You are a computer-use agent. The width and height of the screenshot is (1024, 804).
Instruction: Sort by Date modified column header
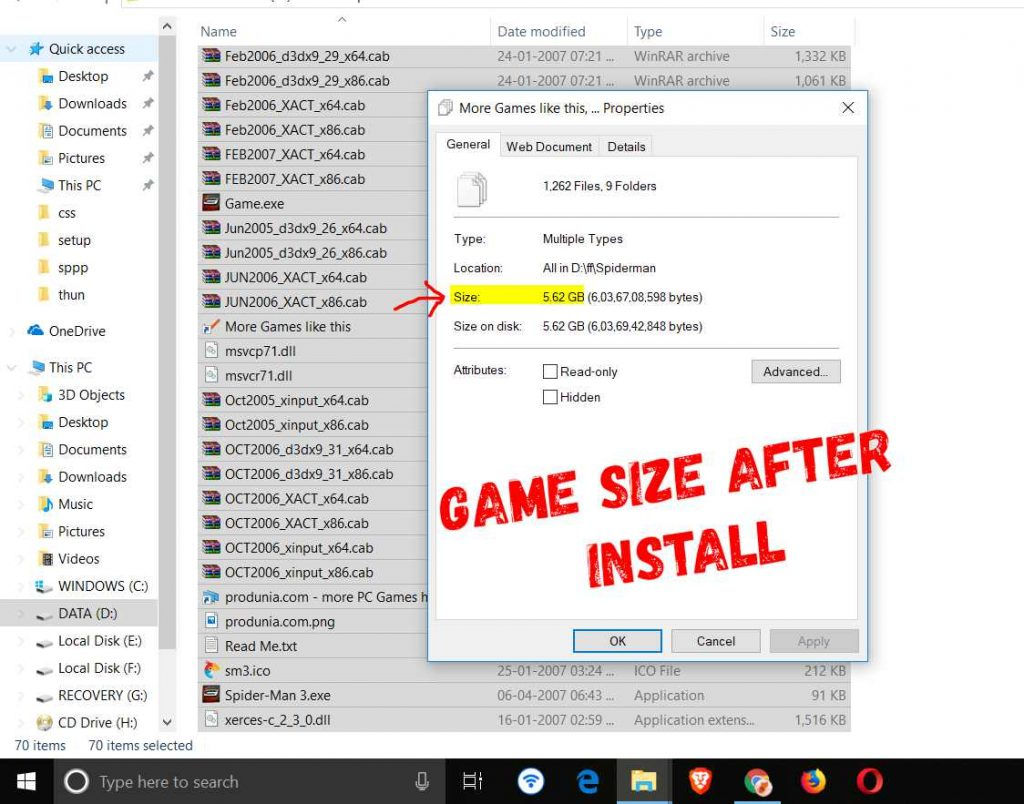(558, 31)
